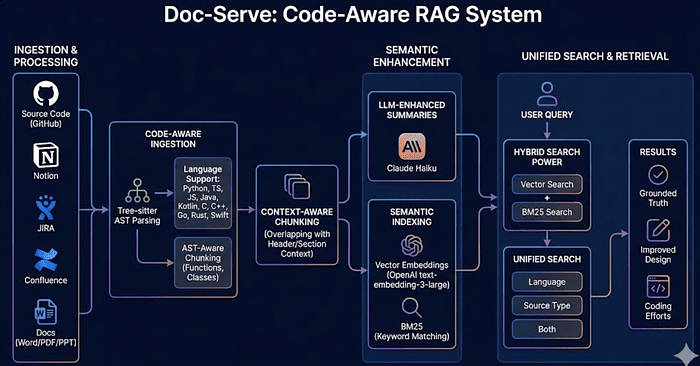Click the Confluence text label
The image size is (700, 366).
point(46,280)
